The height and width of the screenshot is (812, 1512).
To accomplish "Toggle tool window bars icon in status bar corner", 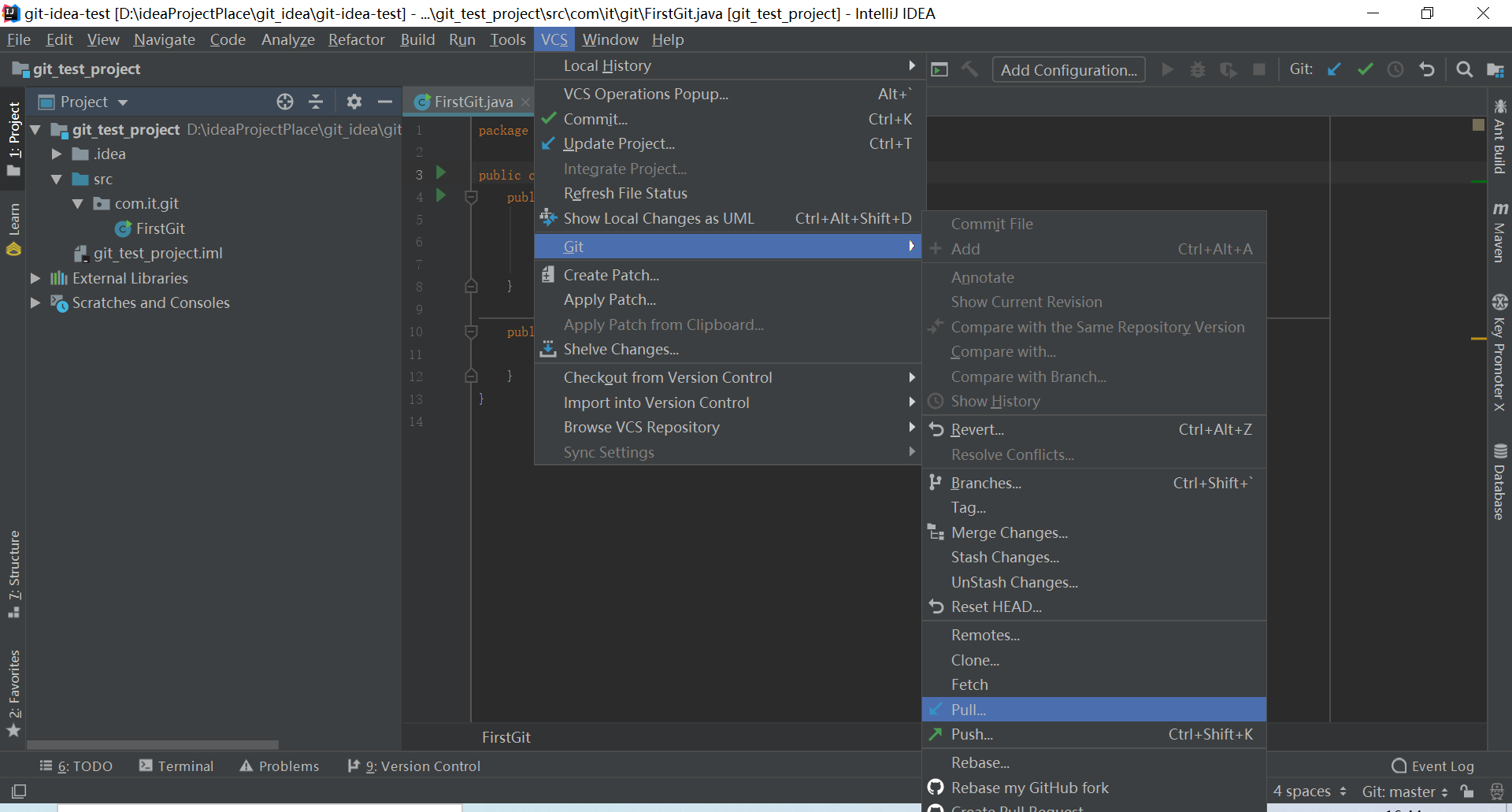I will (x=19, y=791).
